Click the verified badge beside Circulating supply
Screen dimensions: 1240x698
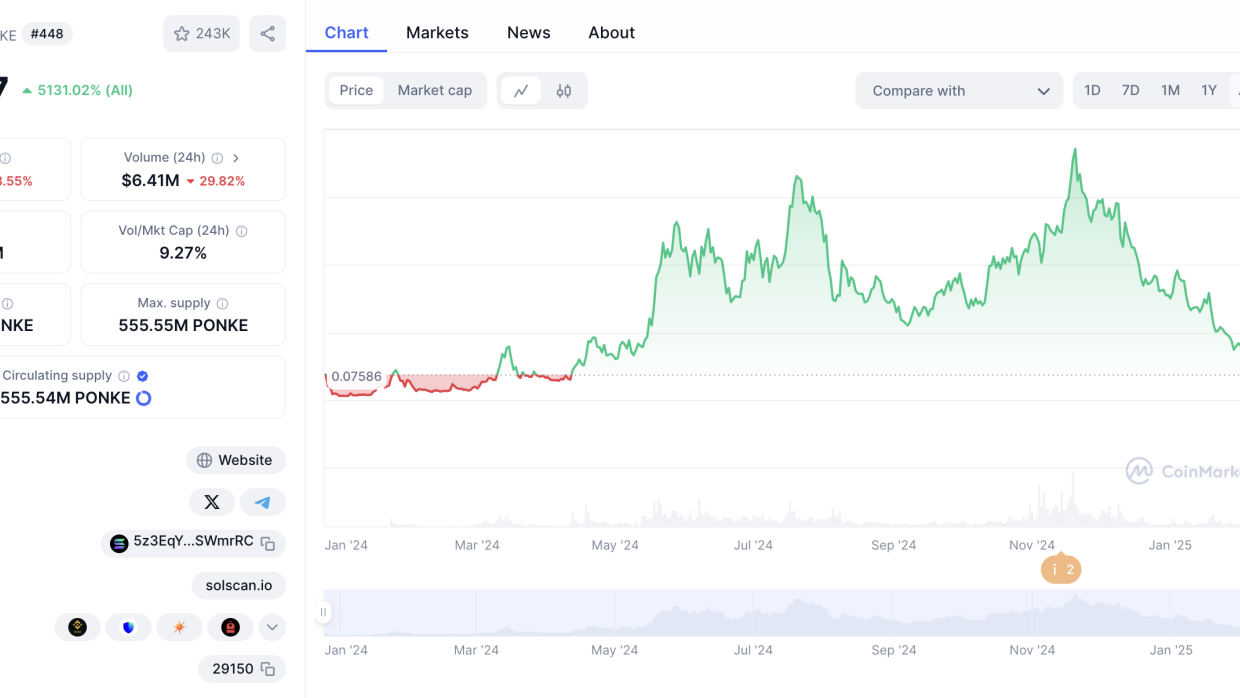pos(142,376)
